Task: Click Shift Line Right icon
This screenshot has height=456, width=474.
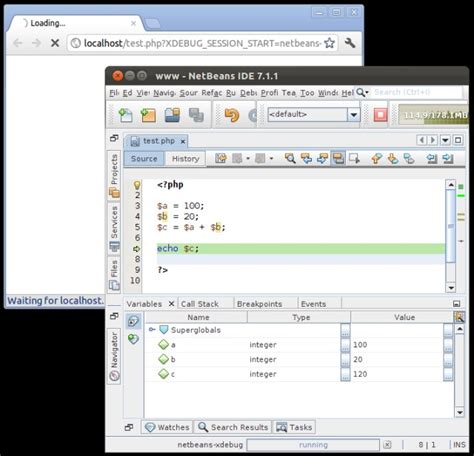Action: [x=448, y=158]
